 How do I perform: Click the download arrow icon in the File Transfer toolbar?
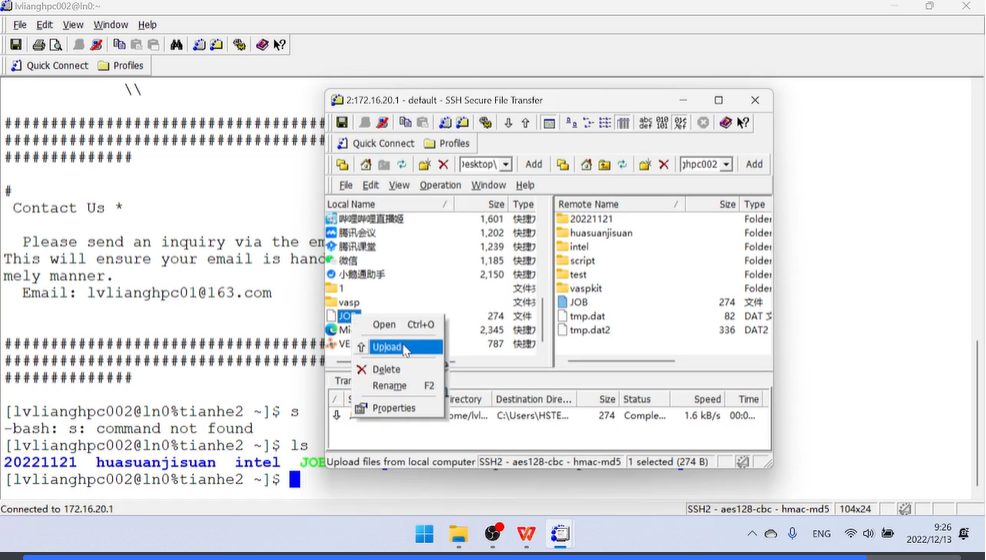tap(508, 123)
